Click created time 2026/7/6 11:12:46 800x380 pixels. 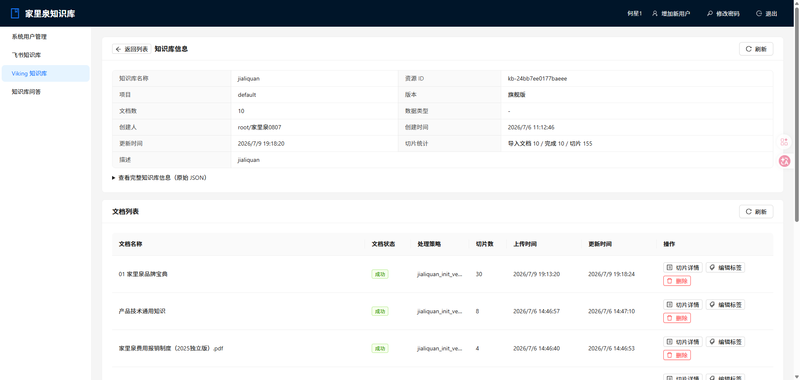pyautogui.click(x=531, y=127)
